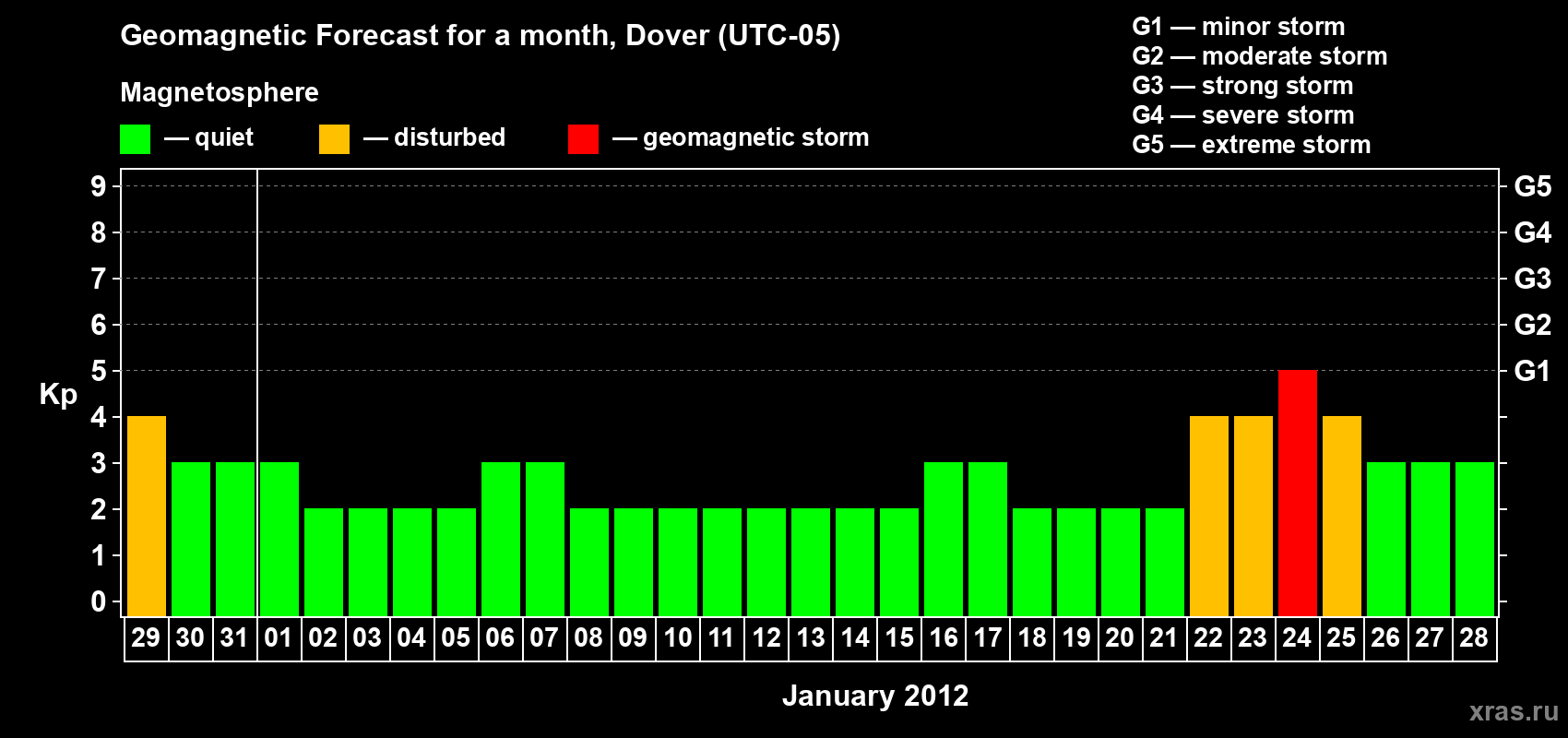Click the G1 right axis label

coord(1532,371)
